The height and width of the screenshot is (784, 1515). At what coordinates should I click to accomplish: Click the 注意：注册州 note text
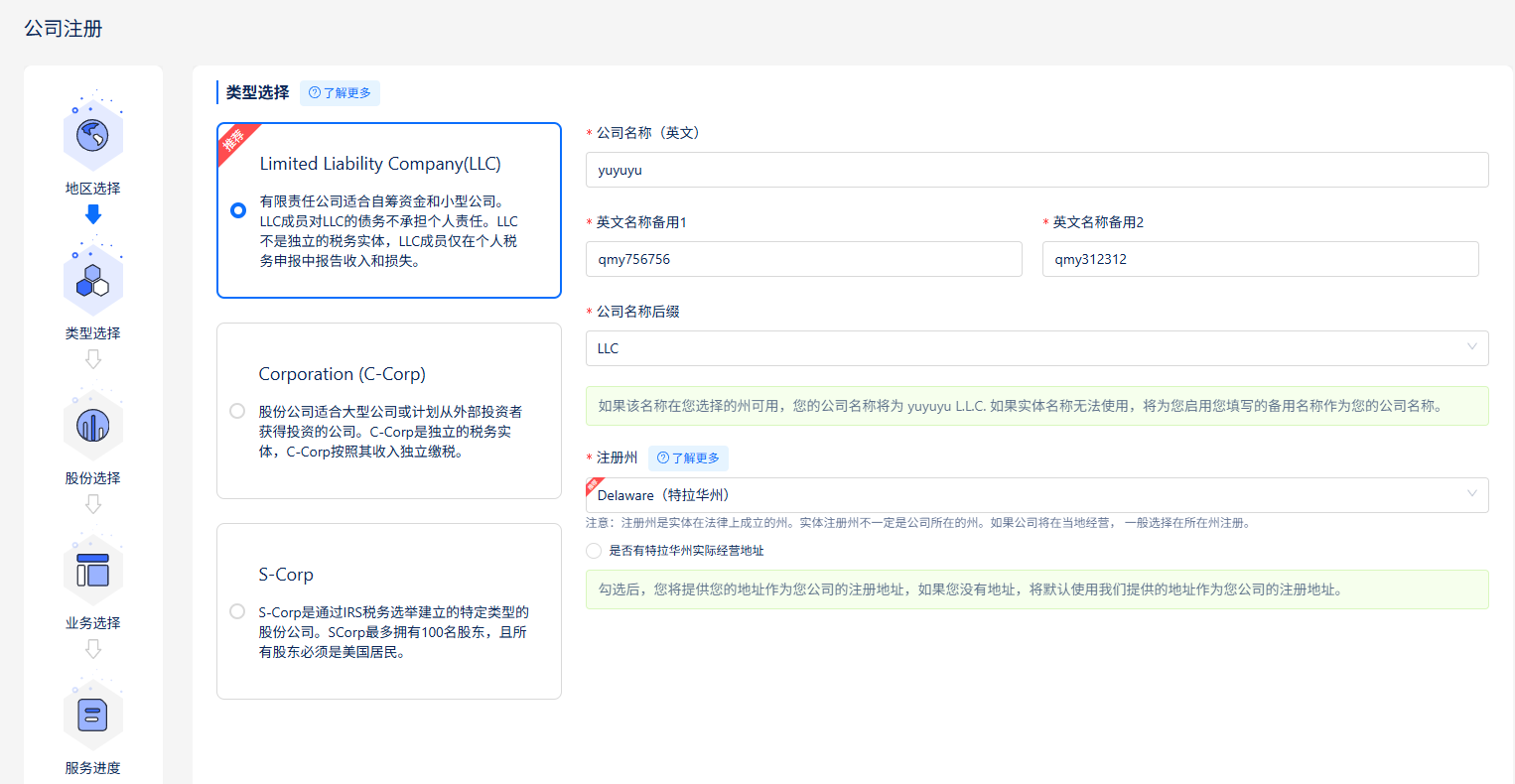tap(918, 523)
